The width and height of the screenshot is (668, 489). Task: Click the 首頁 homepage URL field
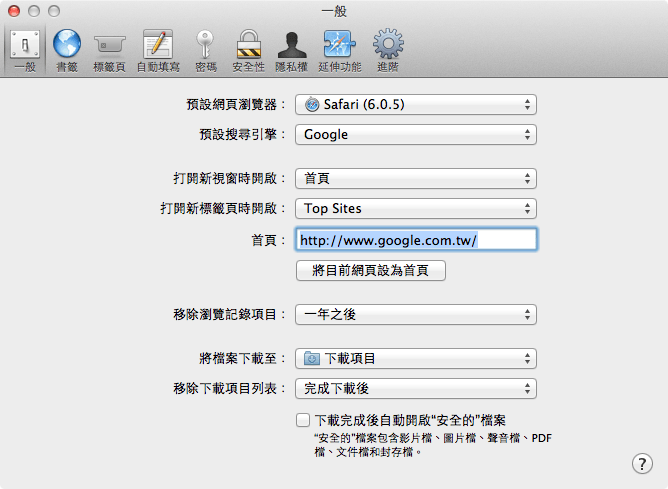tap(416, 239)
